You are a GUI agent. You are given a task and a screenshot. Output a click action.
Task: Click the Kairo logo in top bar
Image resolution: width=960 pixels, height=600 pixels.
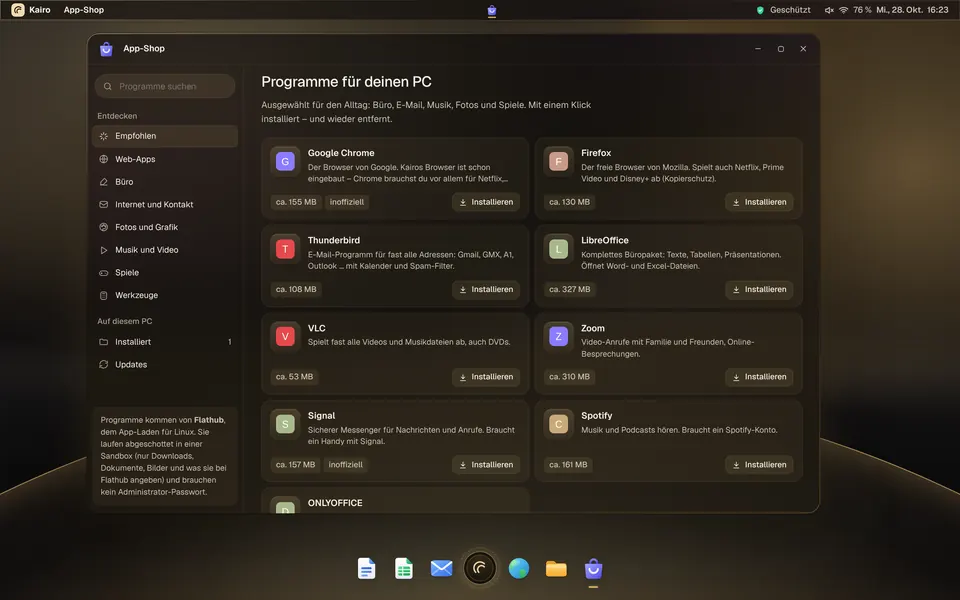pos(18,10)
